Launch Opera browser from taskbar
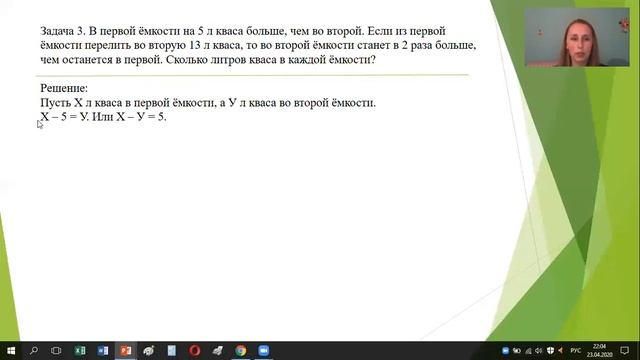This screenshot has width=640, height=360. click(195, 351)
